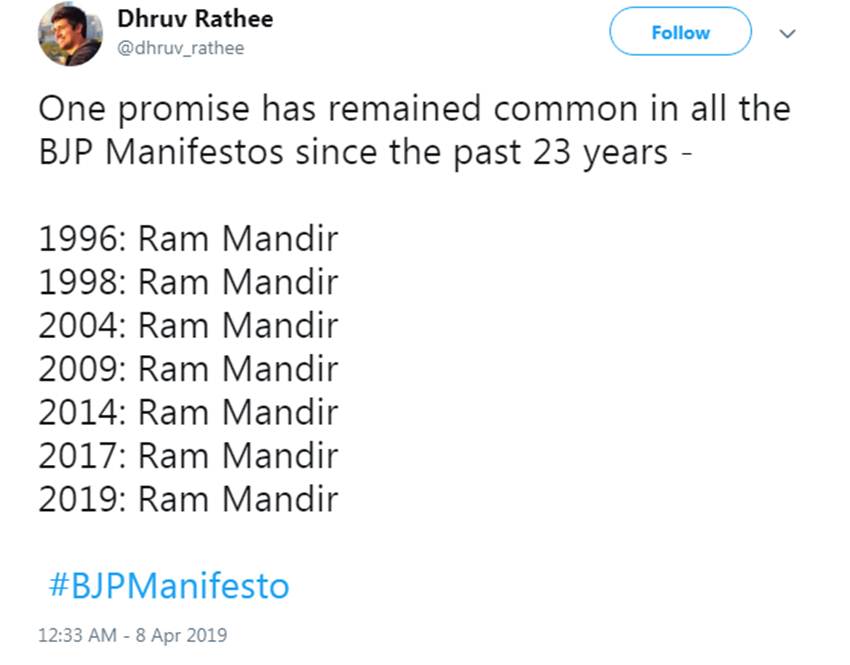Select the '2017: Ram Mandir' line
Screen dimensions: 850x665
coord(188,455)
